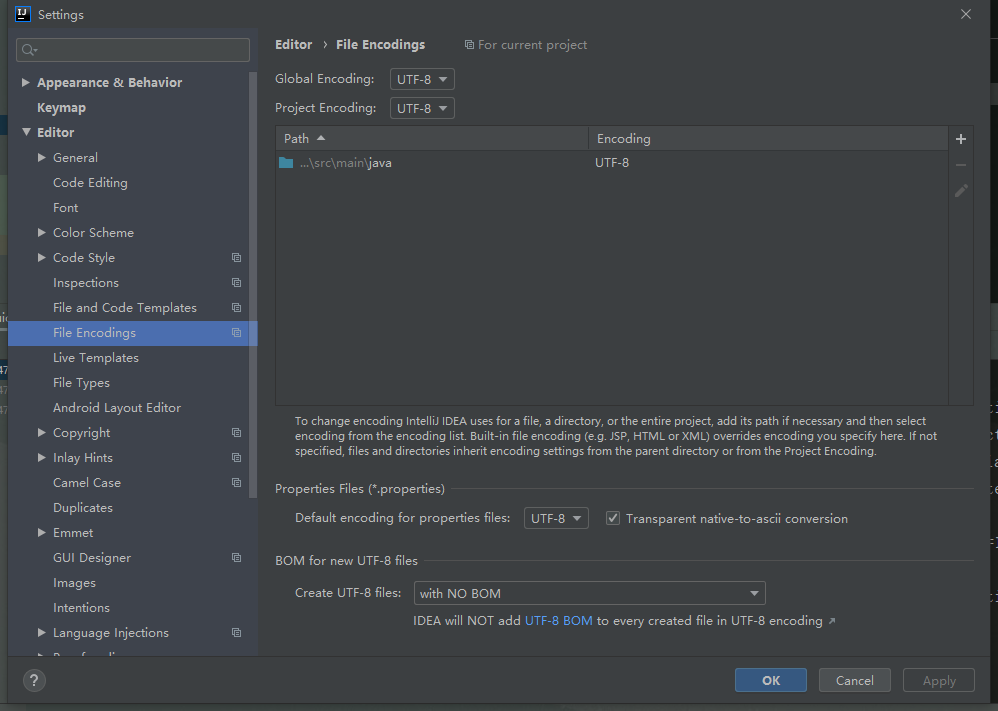Click the project-level icon next to Code Style
The image size is (998, 711).
tap(236, 258)
